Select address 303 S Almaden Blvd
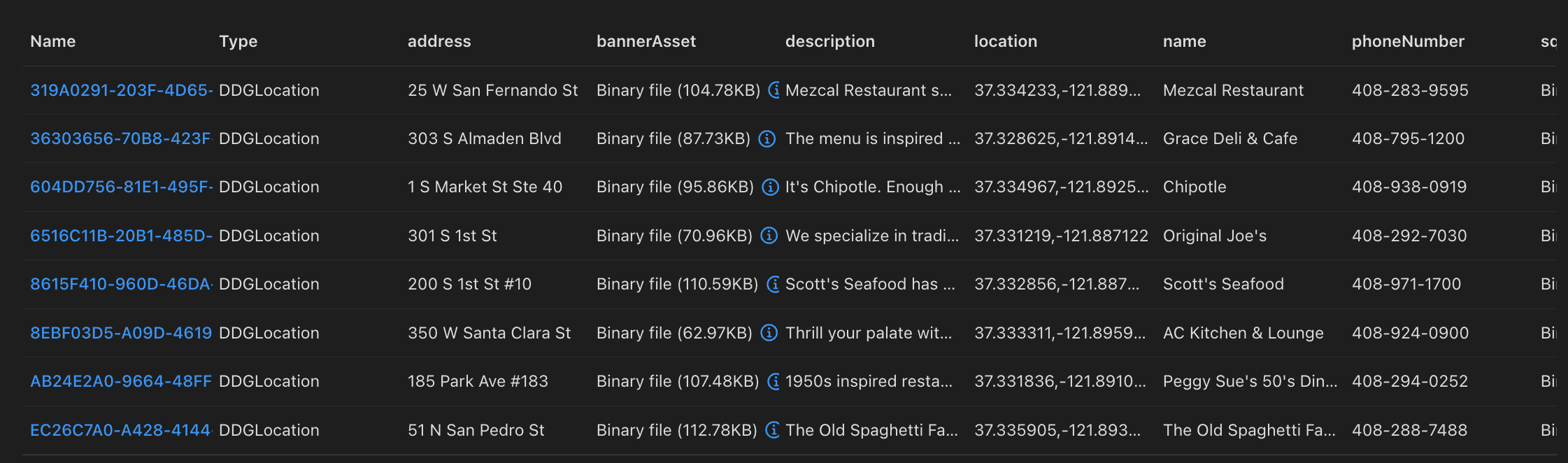Image resolution: width=1568 pixels, height=463 pixels. pos(485,138)
